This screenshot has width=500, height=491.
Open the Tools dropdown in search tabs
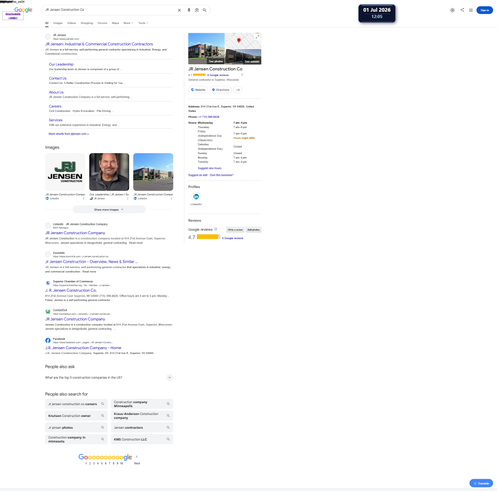tap(143, 23)
